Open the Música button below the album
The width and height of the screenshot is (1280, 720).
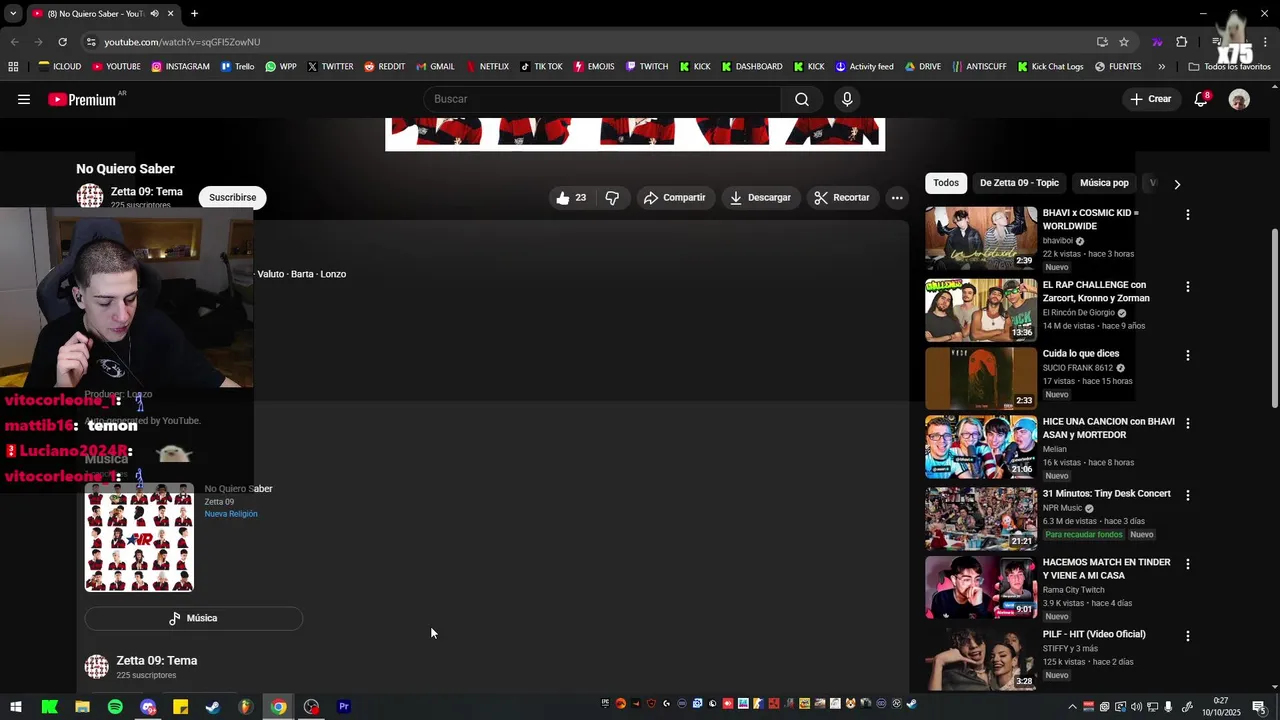(193, 619)
